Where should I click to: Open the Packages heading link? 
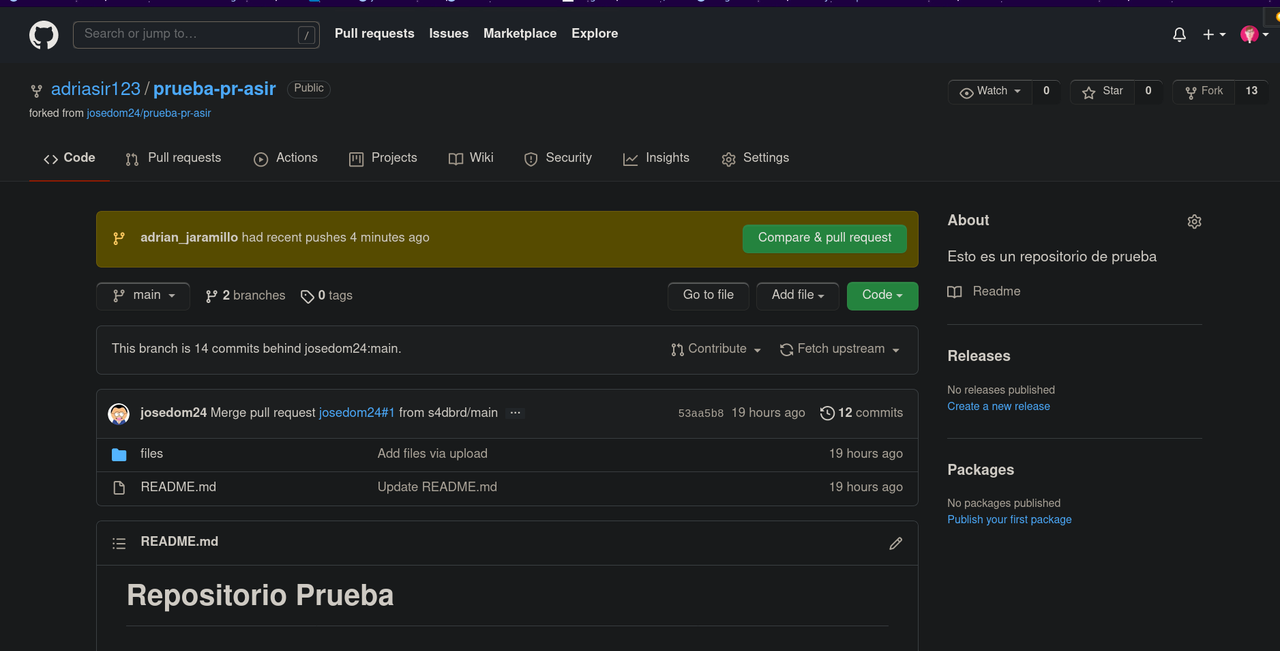(x=981, y=470)
